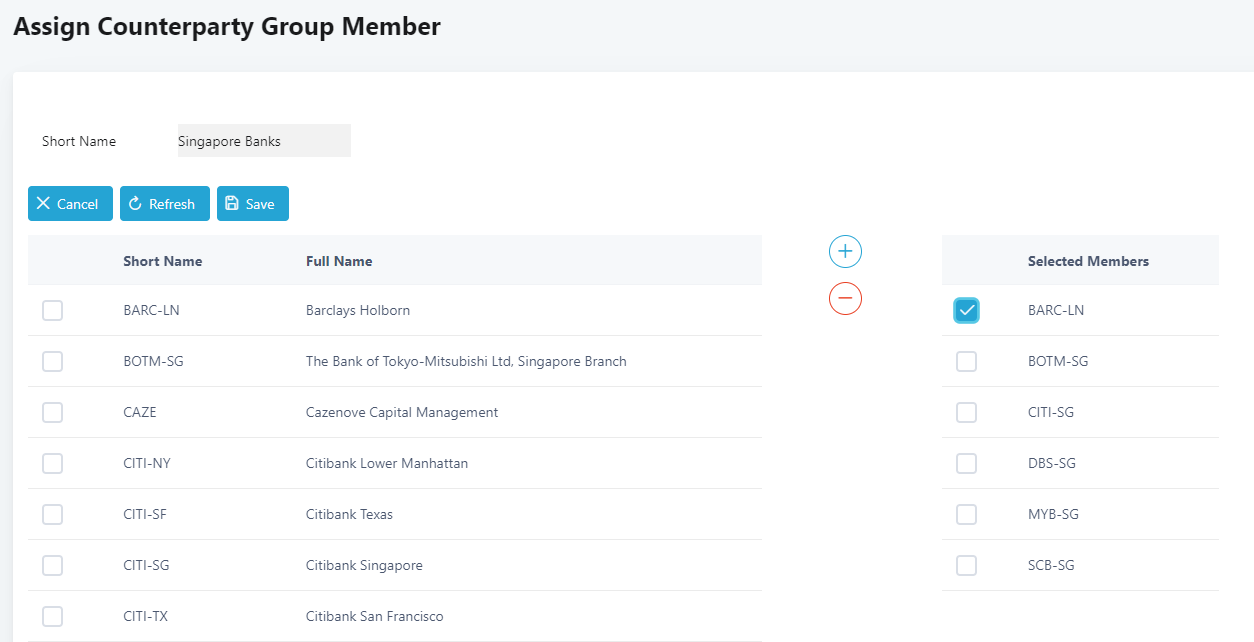This screenshot has width=1254, height=642.
Task: Click the red minus remove icon
Action: (x=845, y=298)
